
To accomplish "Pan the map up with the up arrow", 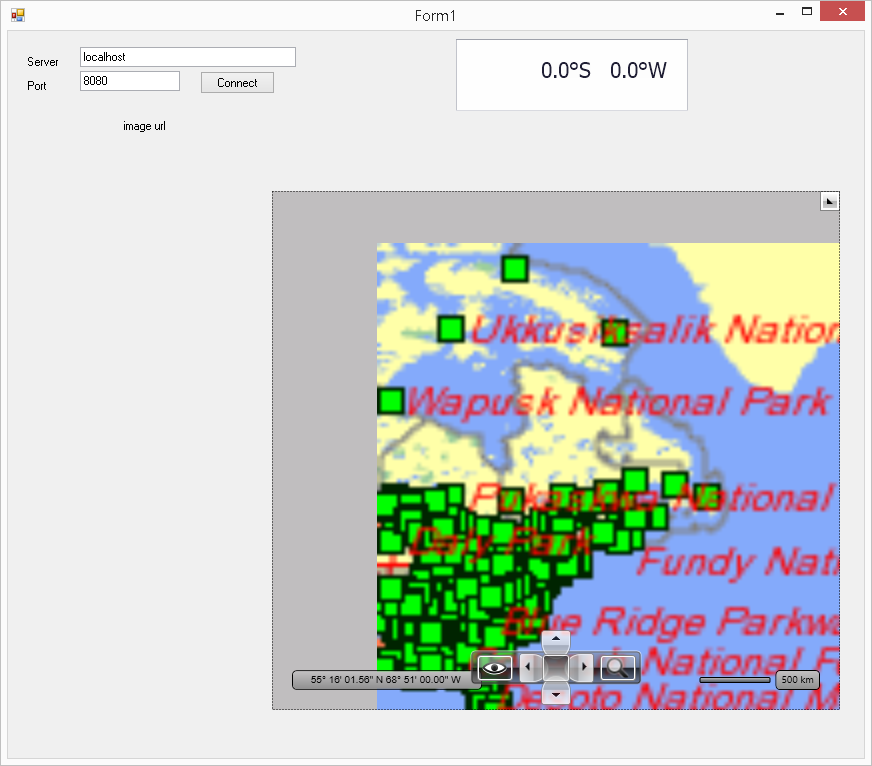I will (x=556, y=641).
